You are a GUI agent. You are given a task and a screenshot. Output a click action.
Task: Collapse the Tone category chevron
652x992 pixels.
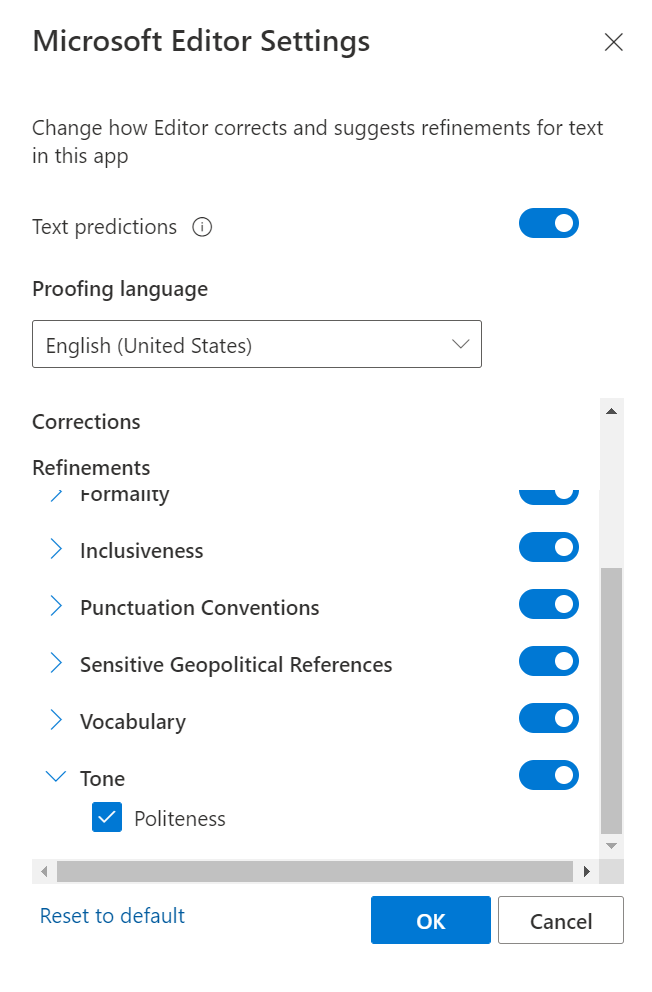[x=57, y=776]
